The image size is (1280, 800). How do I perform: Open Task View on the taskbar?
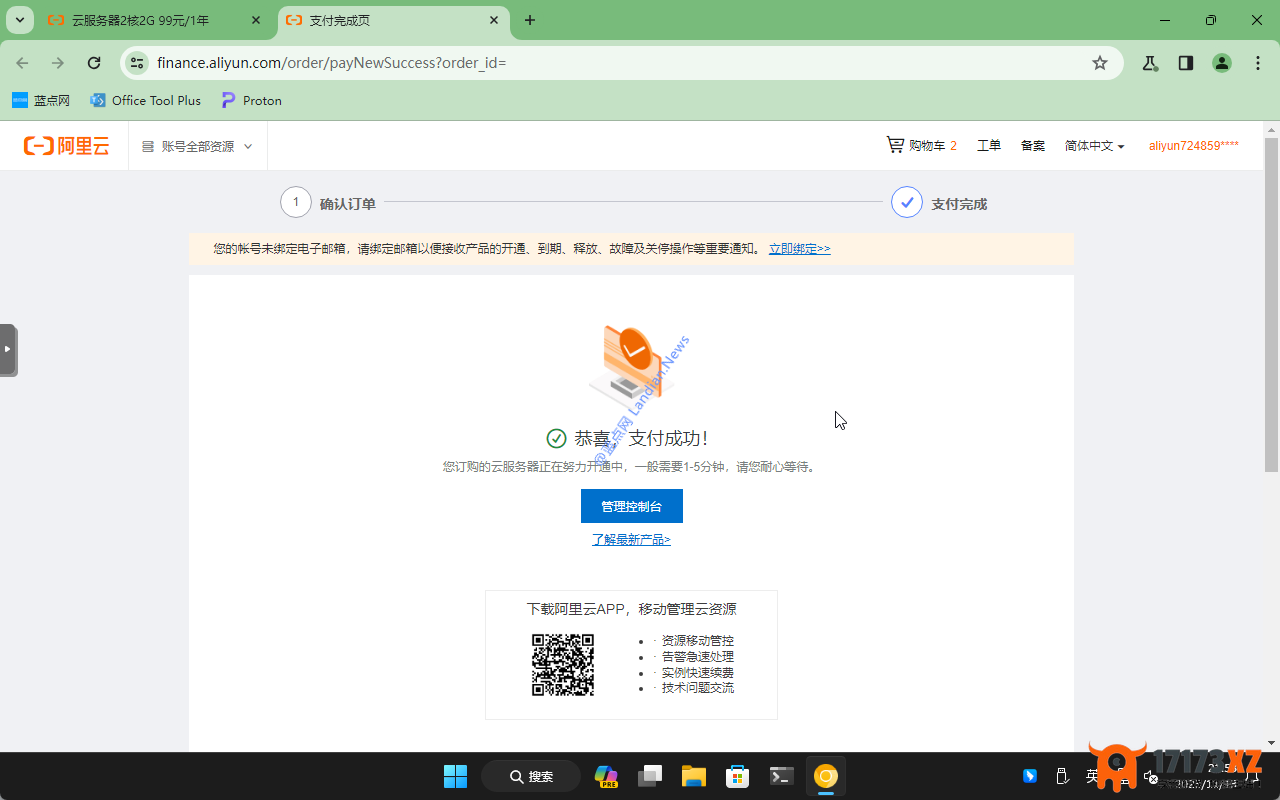click(650, 776)
